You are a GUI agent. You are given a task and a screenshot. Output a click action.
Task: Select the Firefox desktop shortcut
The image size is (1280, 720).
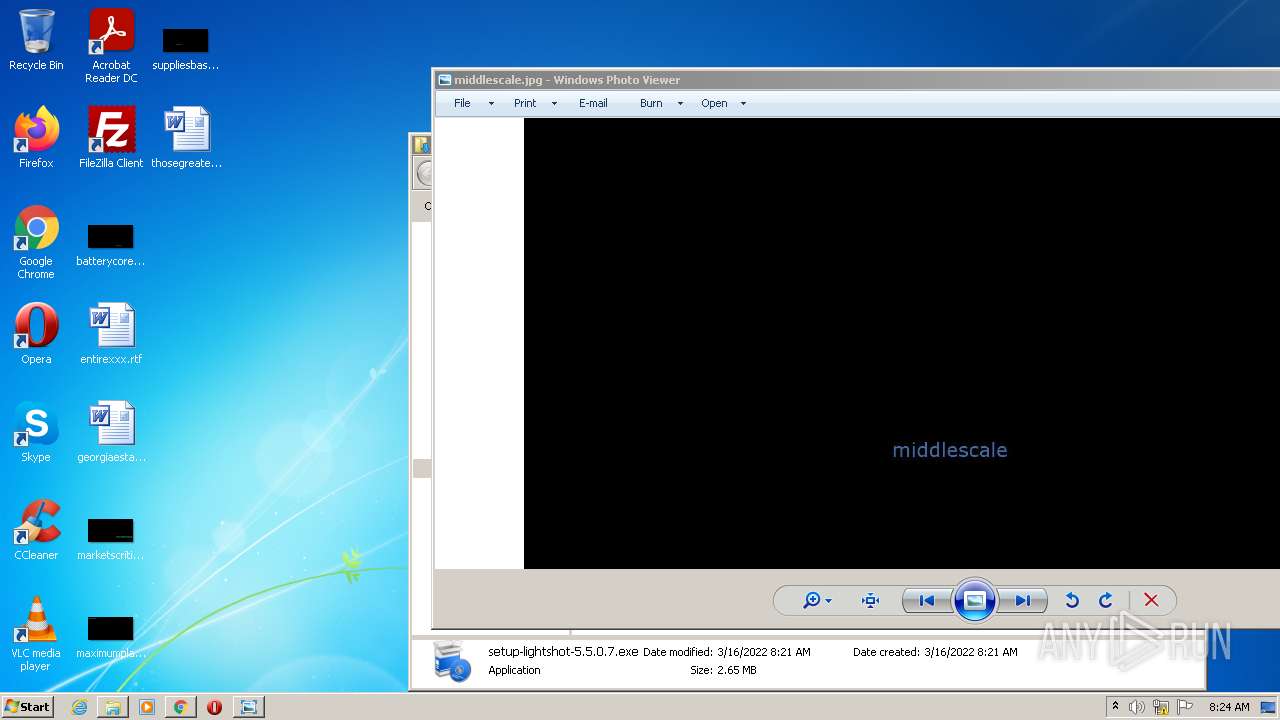pos(36,138)
